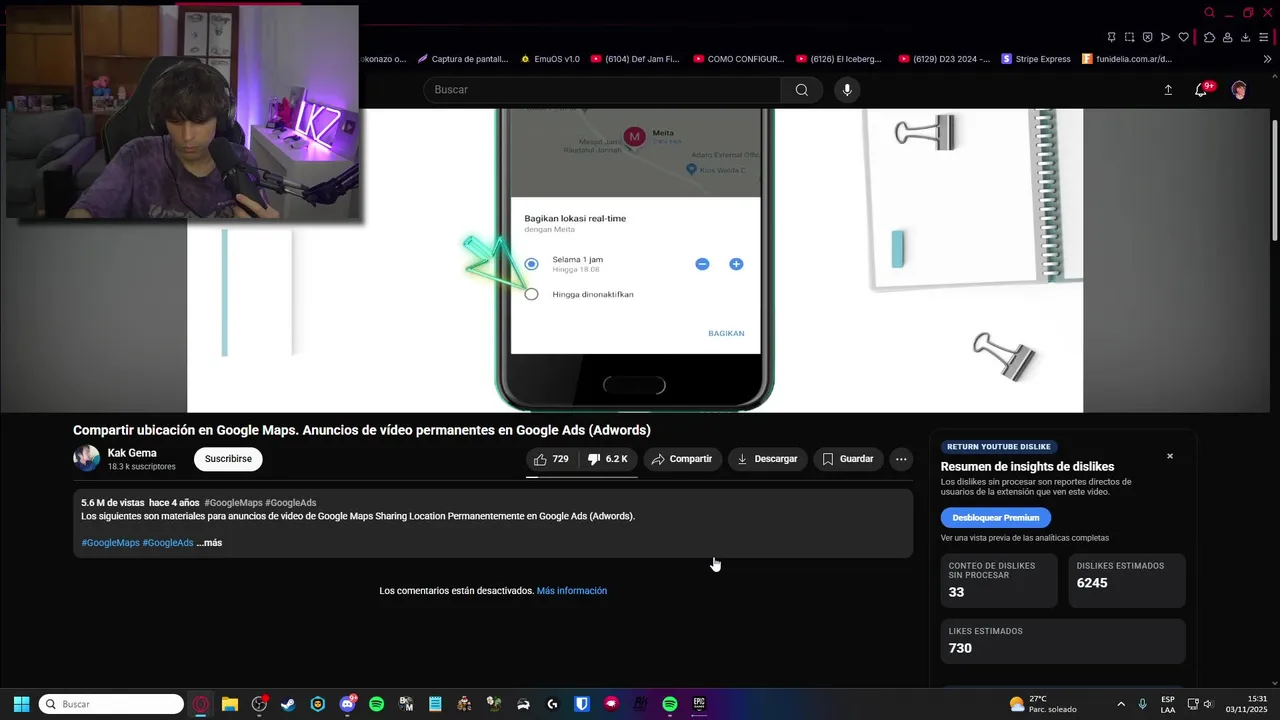Click the Kak Gema channel name
Image resolution: width=1280 pixels, height=720 pixels.
(x=132, y=453)
